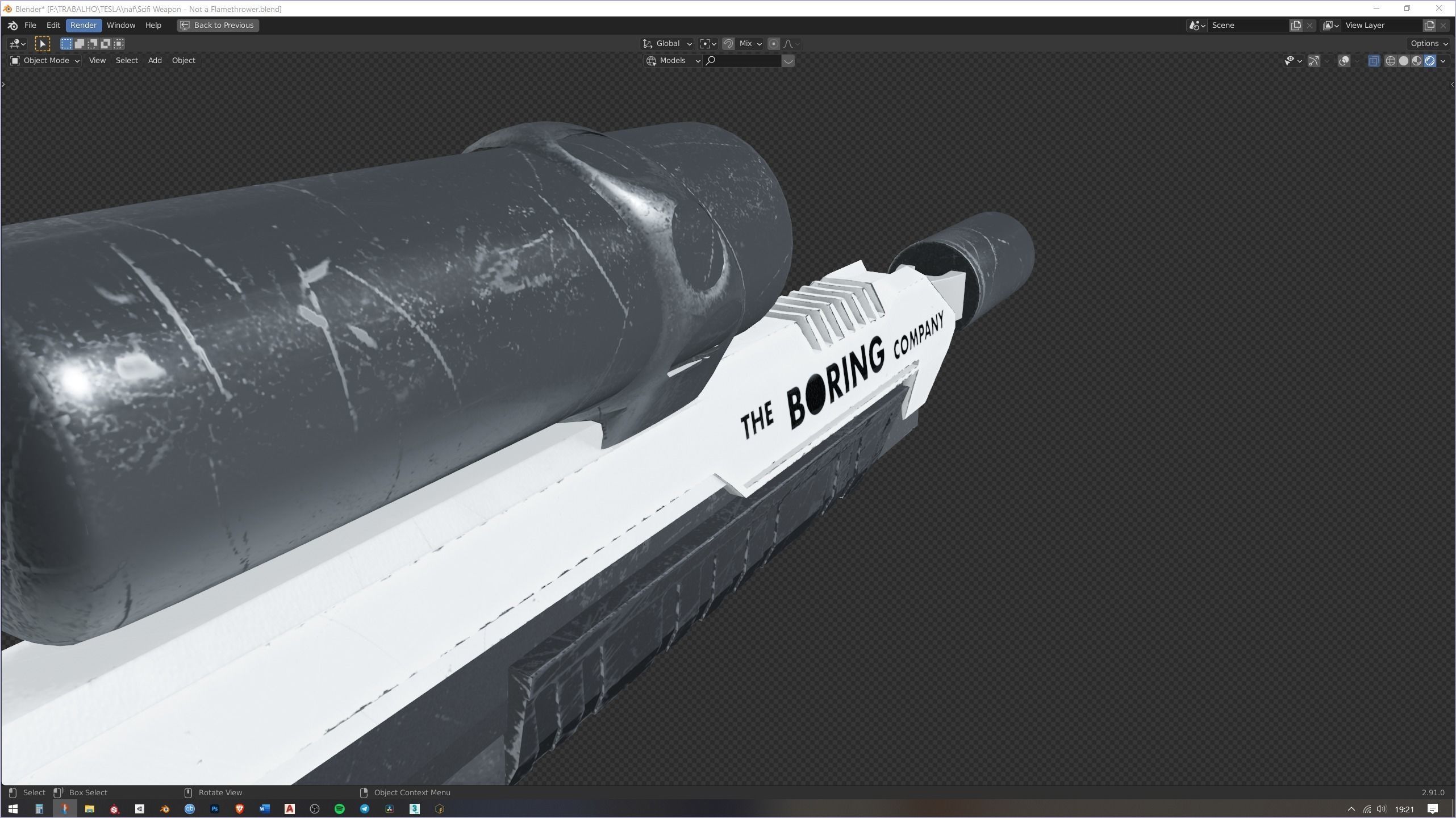Open the editor type selector dropdown

[17, 44]
